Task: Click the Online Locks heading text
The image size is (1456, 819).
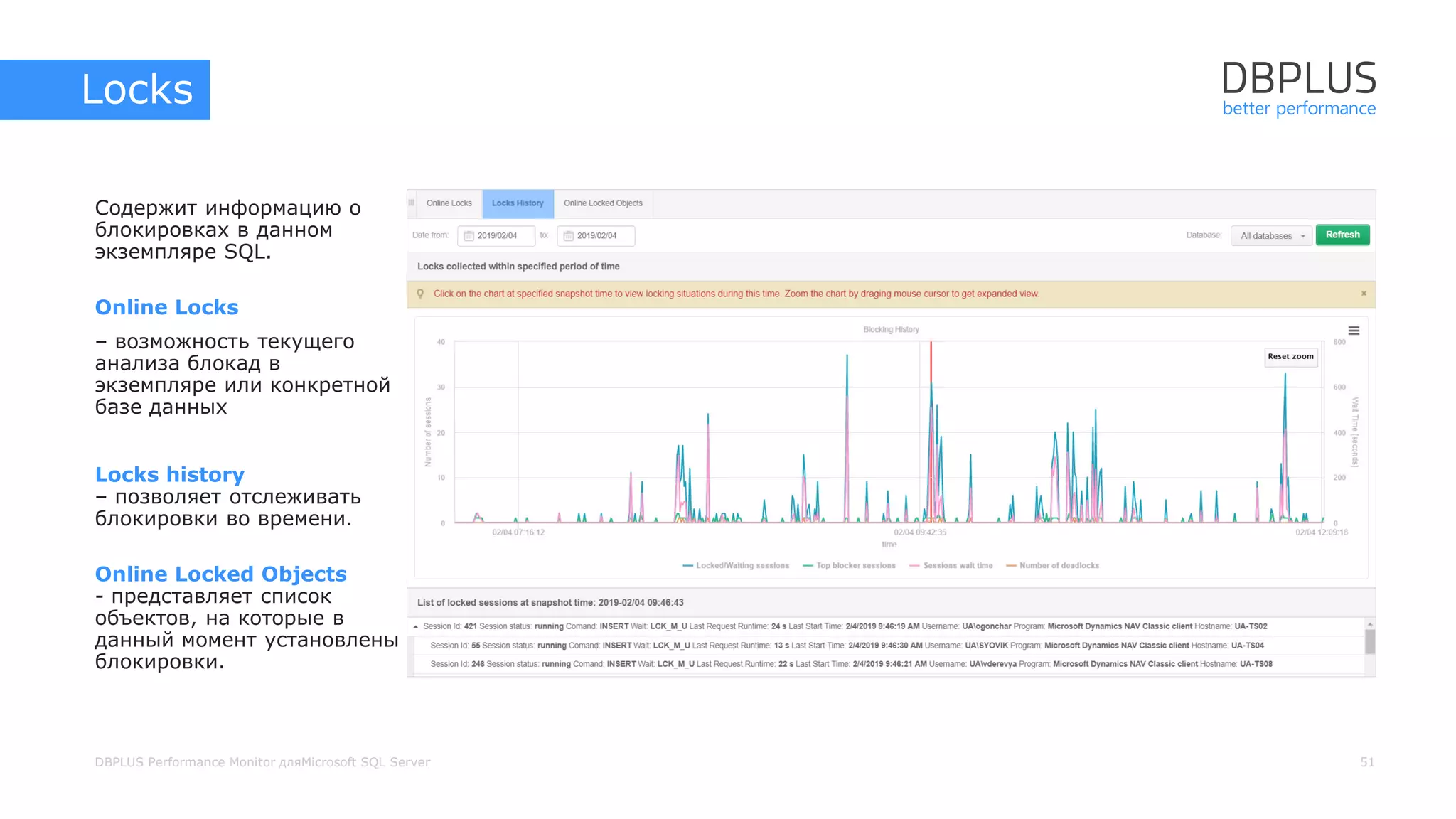Action: pyautogui.click(x=166, y=307)
